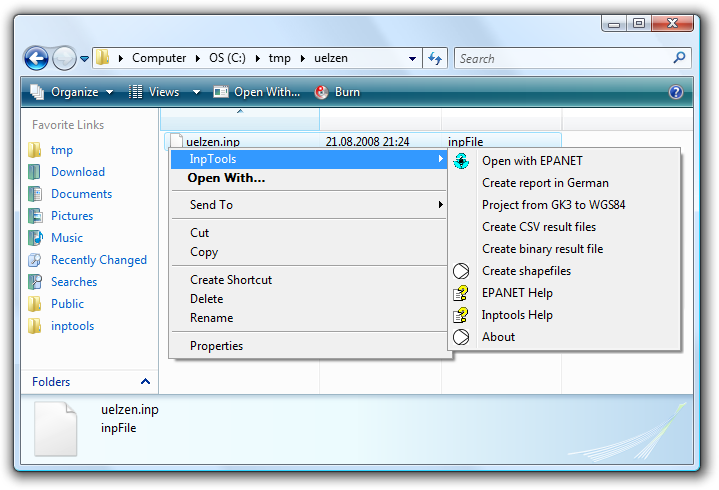Choose Rename from the context menu
The image size is (719, 490).
pos(309,318)
